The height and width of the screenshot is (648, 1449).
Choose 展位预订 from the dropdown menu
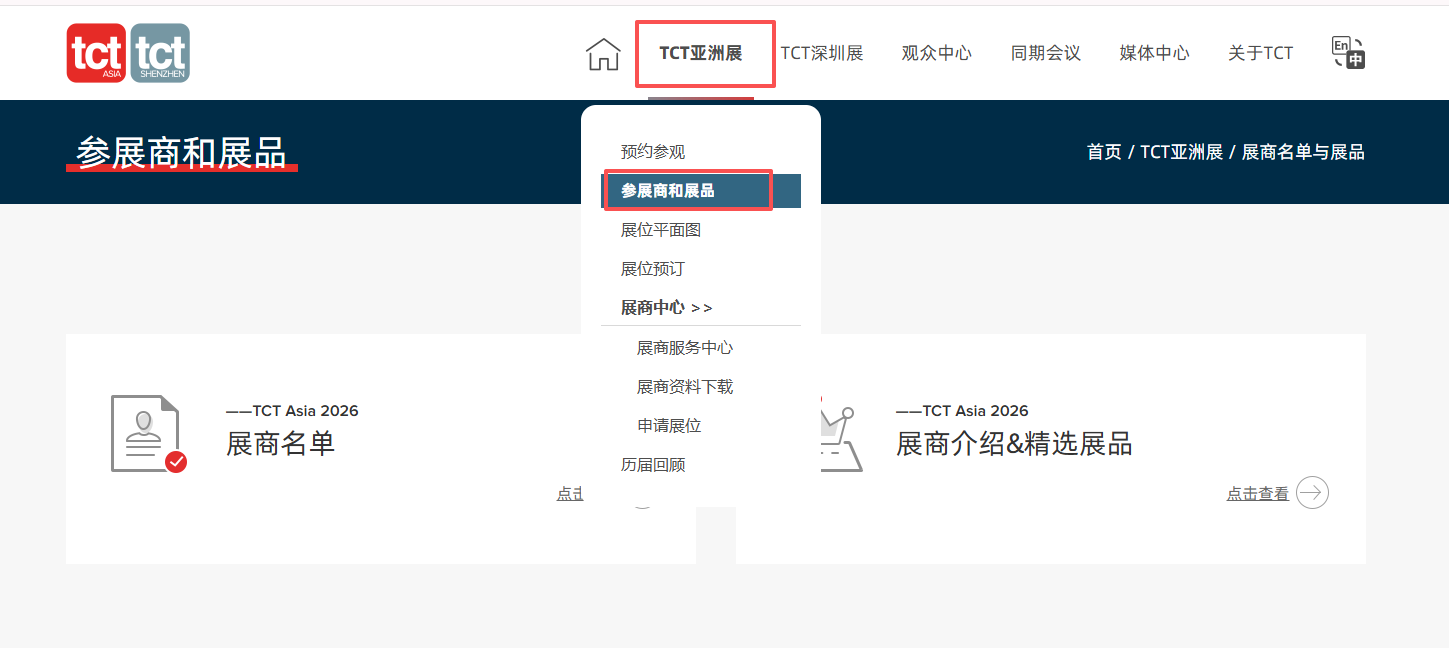pos(653,269)
